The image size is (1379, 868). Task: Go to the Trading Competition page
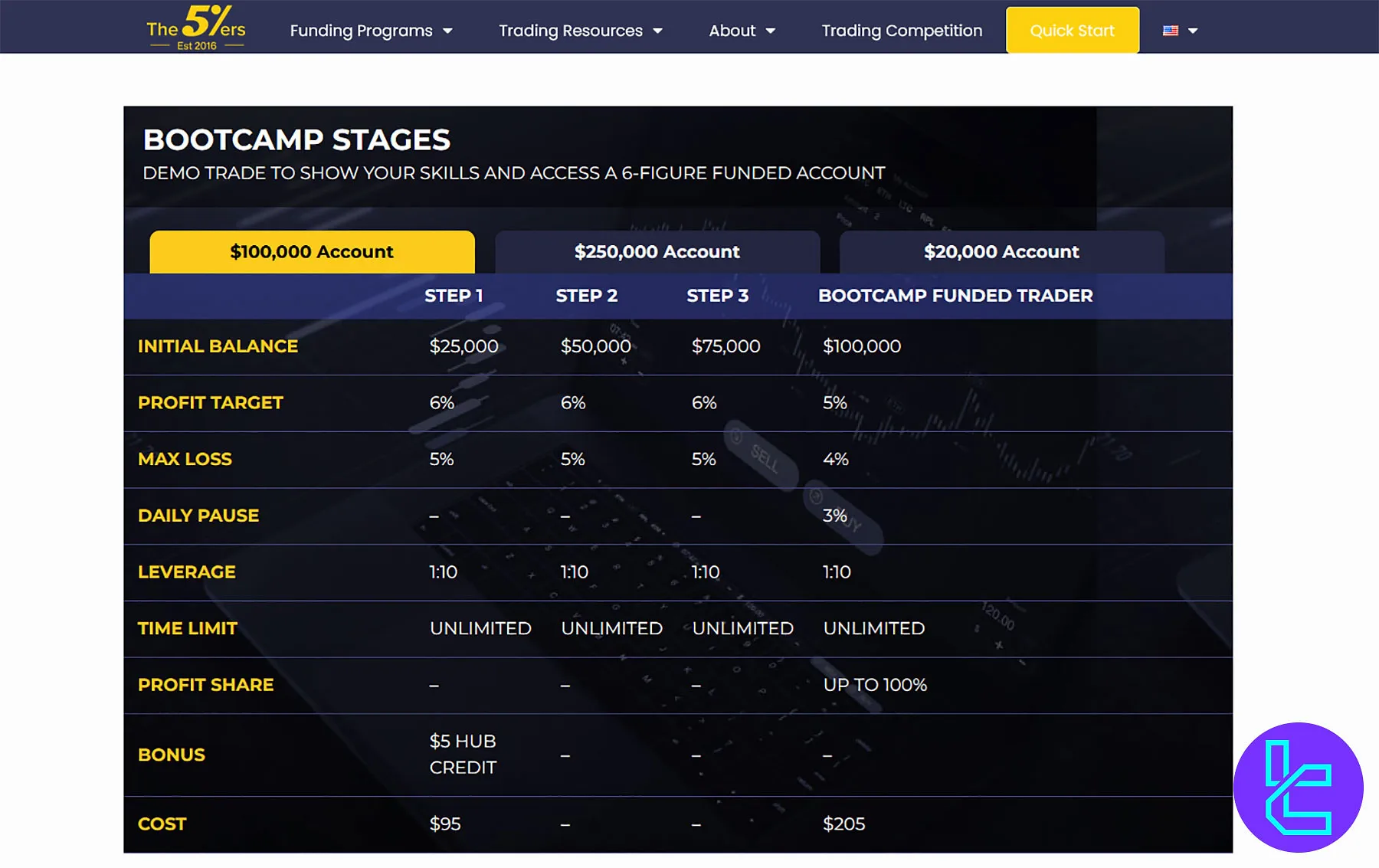coord(902,31)
